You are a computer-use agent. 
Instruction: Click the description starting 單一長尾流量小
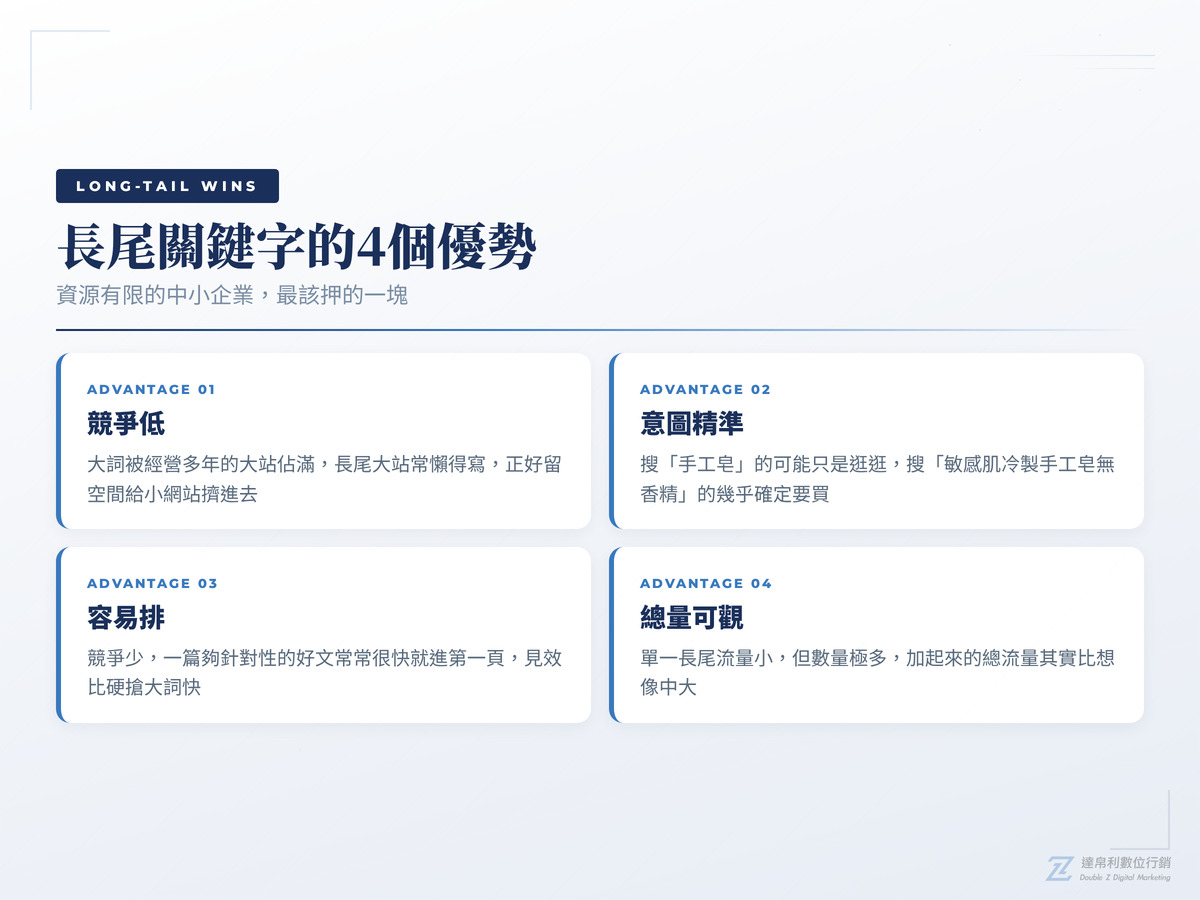877,673
